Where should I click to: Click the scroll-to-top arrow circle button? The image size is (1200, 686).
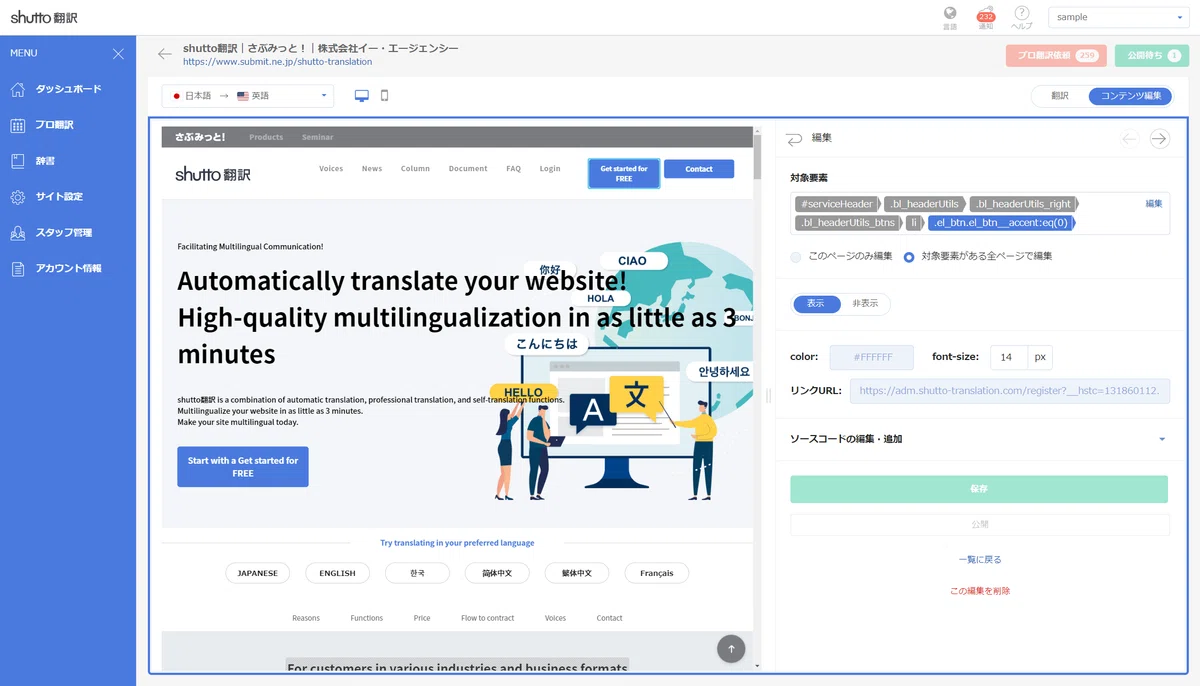pyautogui.click(x=731, y=649)
